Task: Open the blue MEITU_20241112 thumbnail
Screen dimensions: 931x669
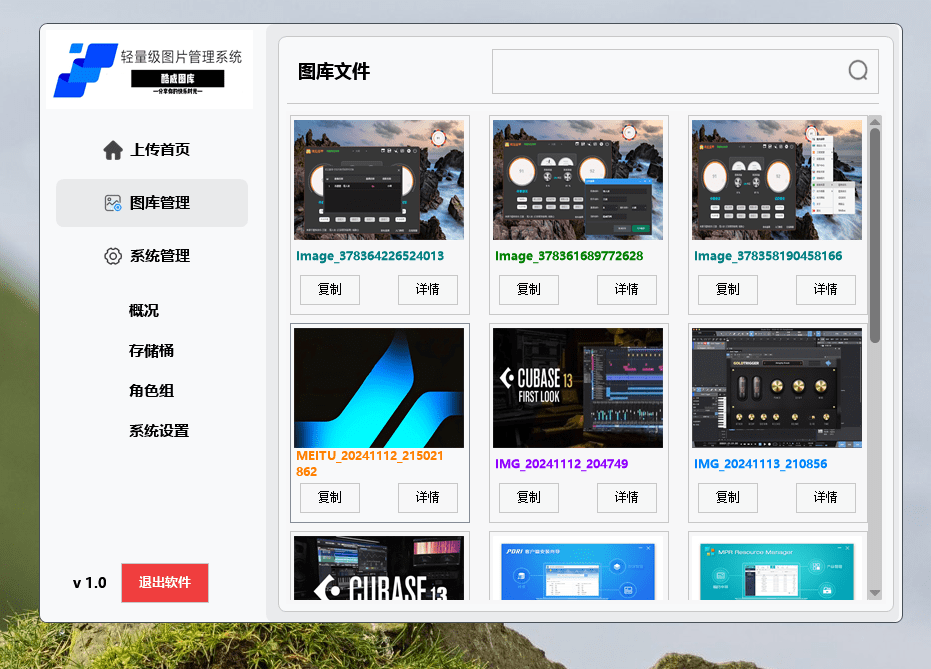Action: (379, 388)
